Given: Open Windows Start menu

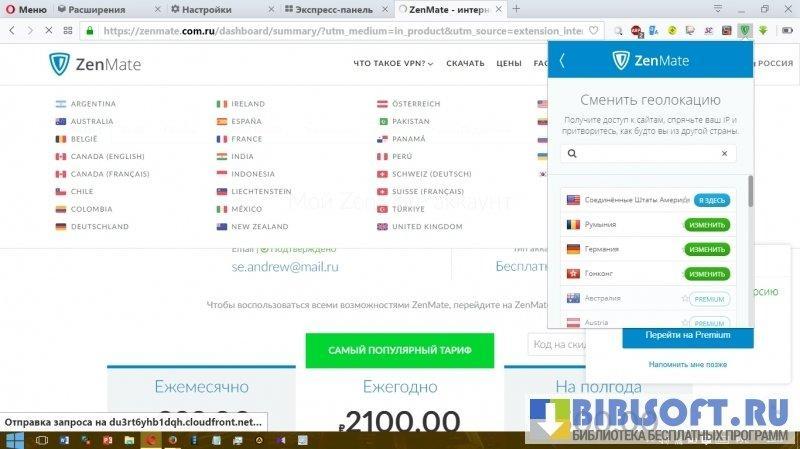Looking at the screenshot, I should coord(14,440).
